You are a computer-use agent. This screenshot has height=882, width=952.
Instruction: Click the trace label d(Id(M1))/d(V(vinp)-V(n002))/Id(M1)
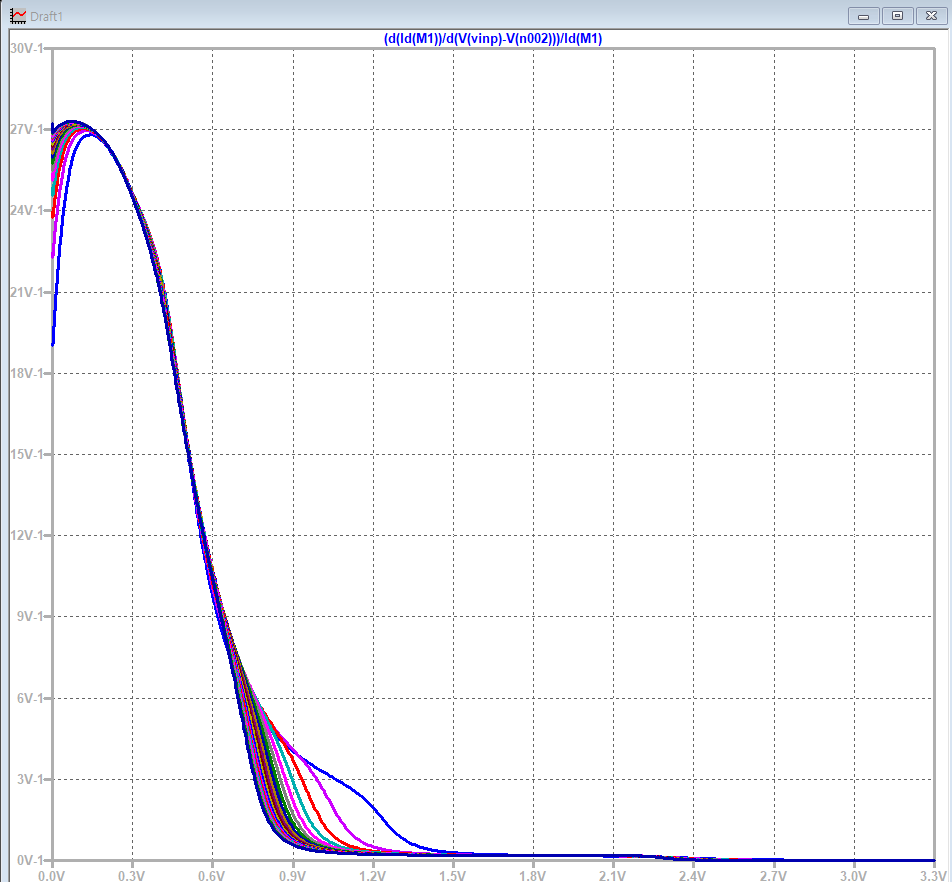coord(492,39)
